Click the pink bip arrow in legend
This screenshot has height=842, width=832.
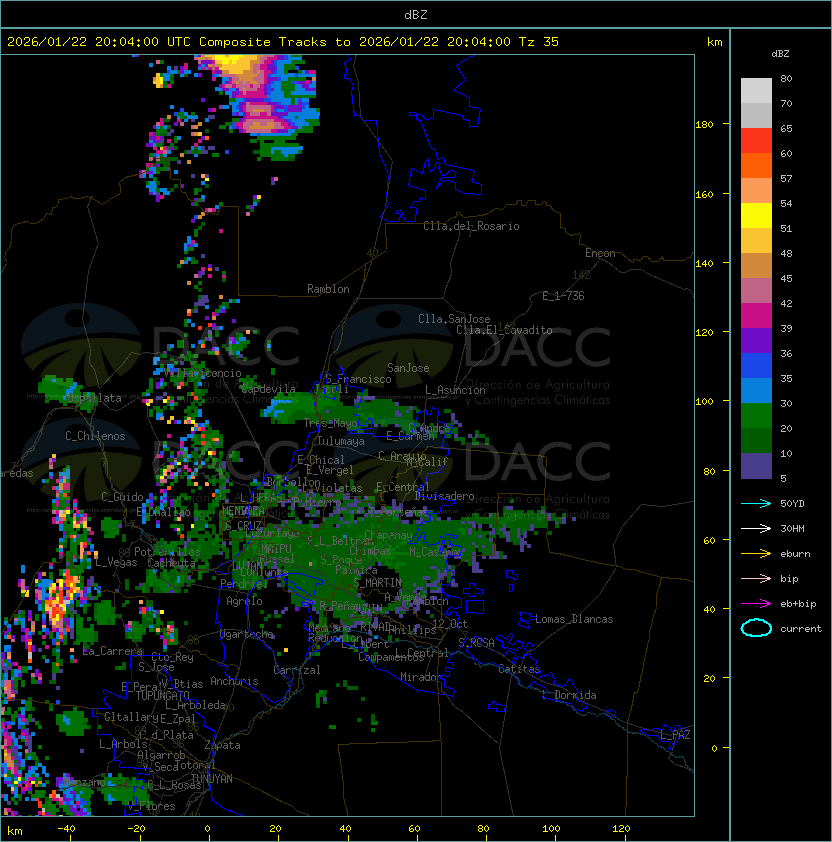pyautogui.click(x=756, y=578)
